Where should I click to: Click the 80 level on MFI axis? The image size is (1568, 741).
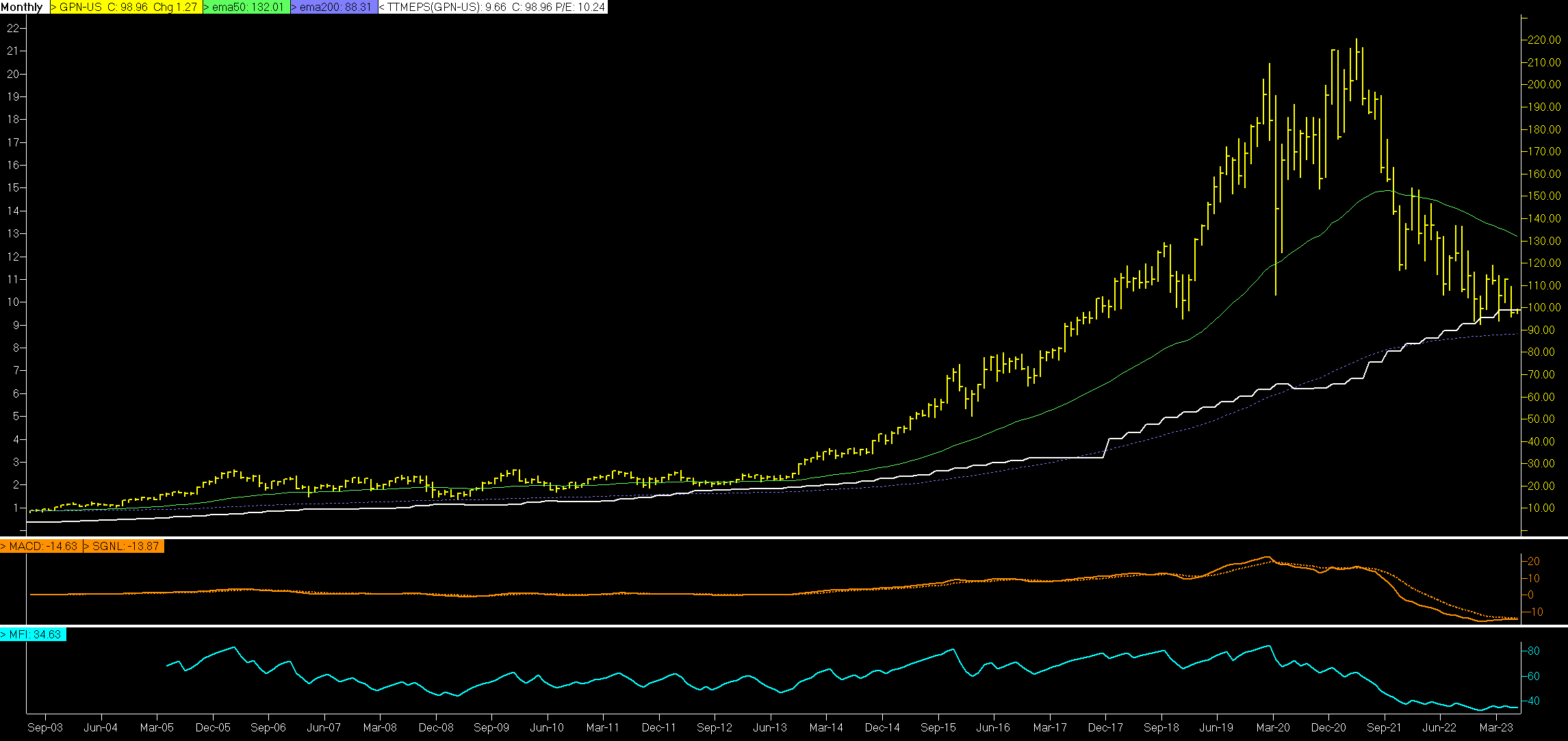[x=1534, y=651]
